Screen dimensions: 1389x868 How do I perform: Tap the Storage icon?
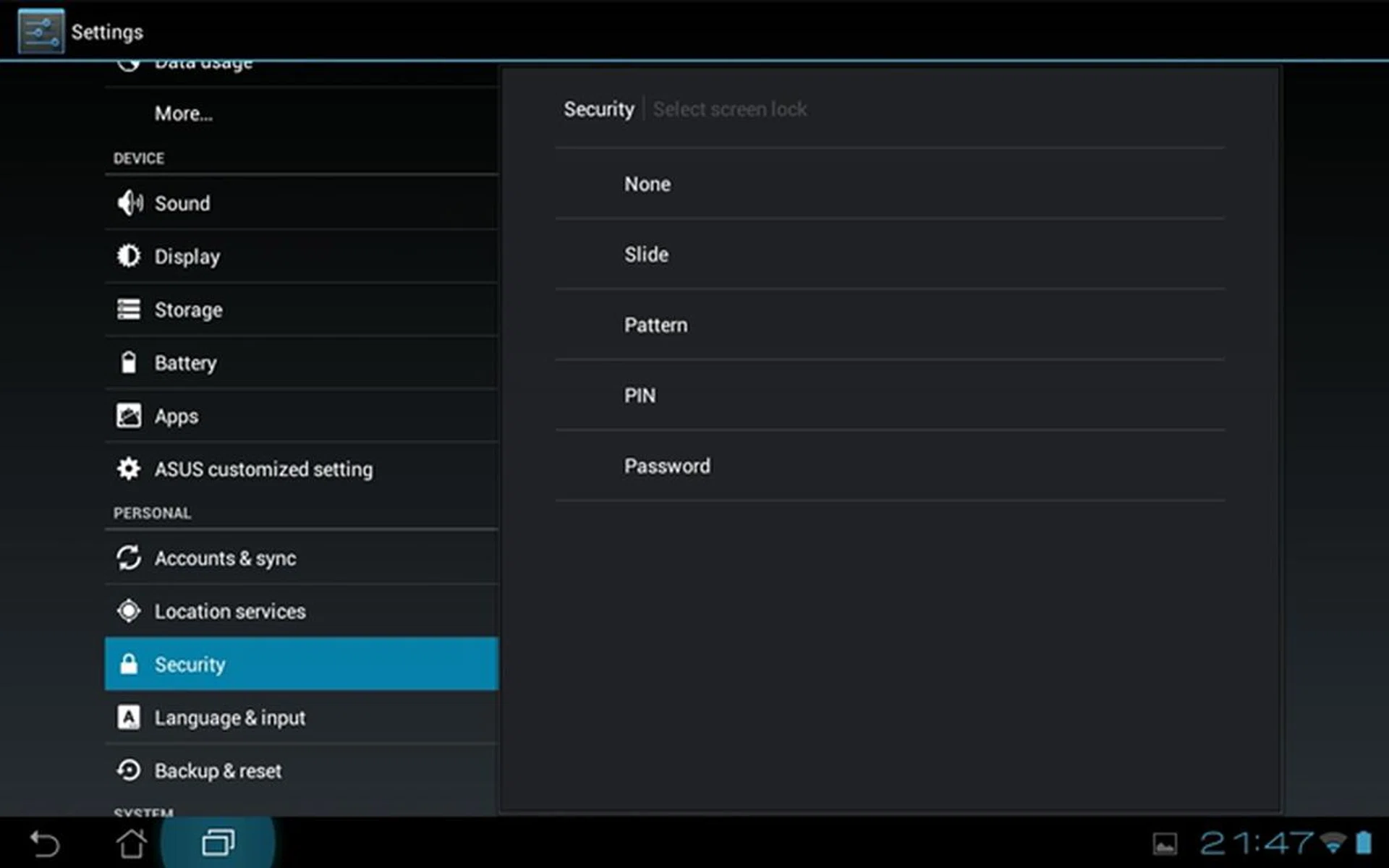tap(129, 310)
